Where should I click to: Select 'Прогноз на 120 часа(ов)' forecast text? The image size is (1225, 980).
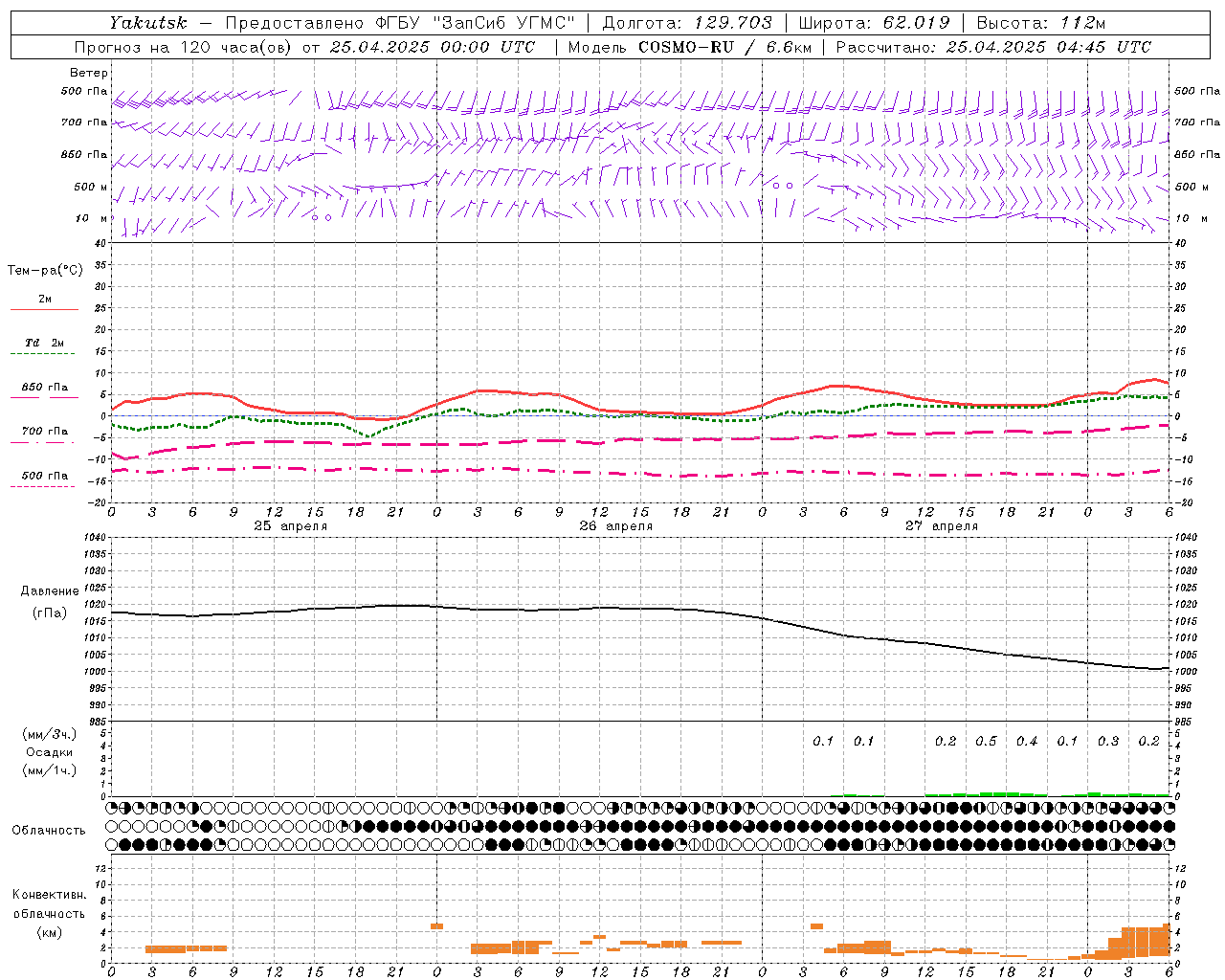[x=184, y=47]
